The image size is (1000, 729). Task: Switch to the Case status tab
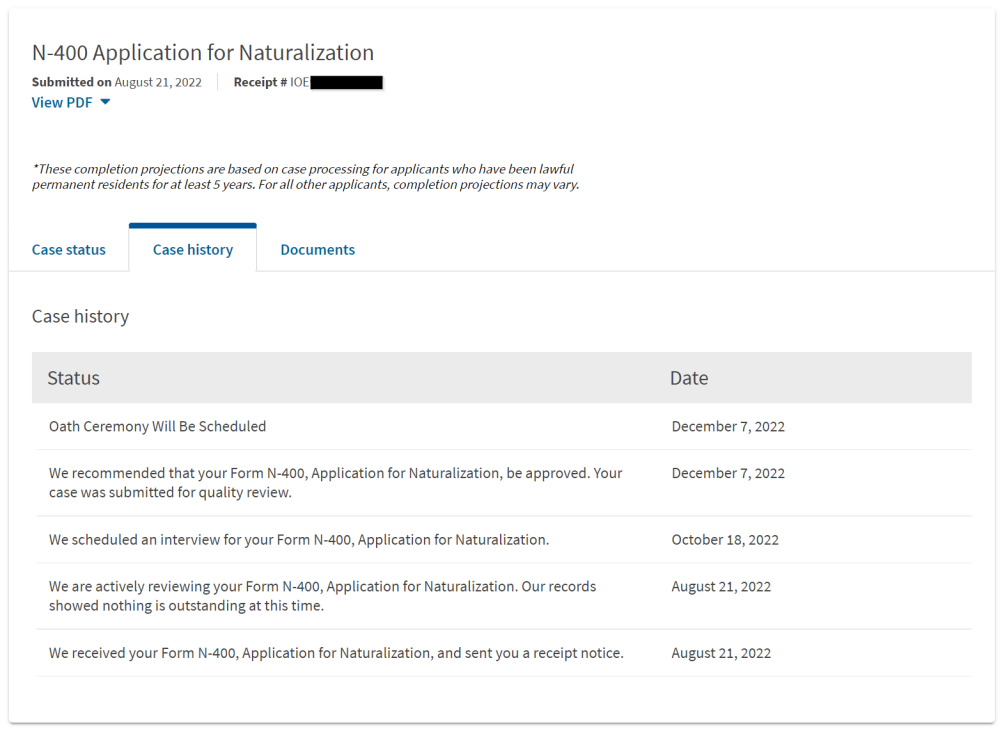click(x=69, y=249)
